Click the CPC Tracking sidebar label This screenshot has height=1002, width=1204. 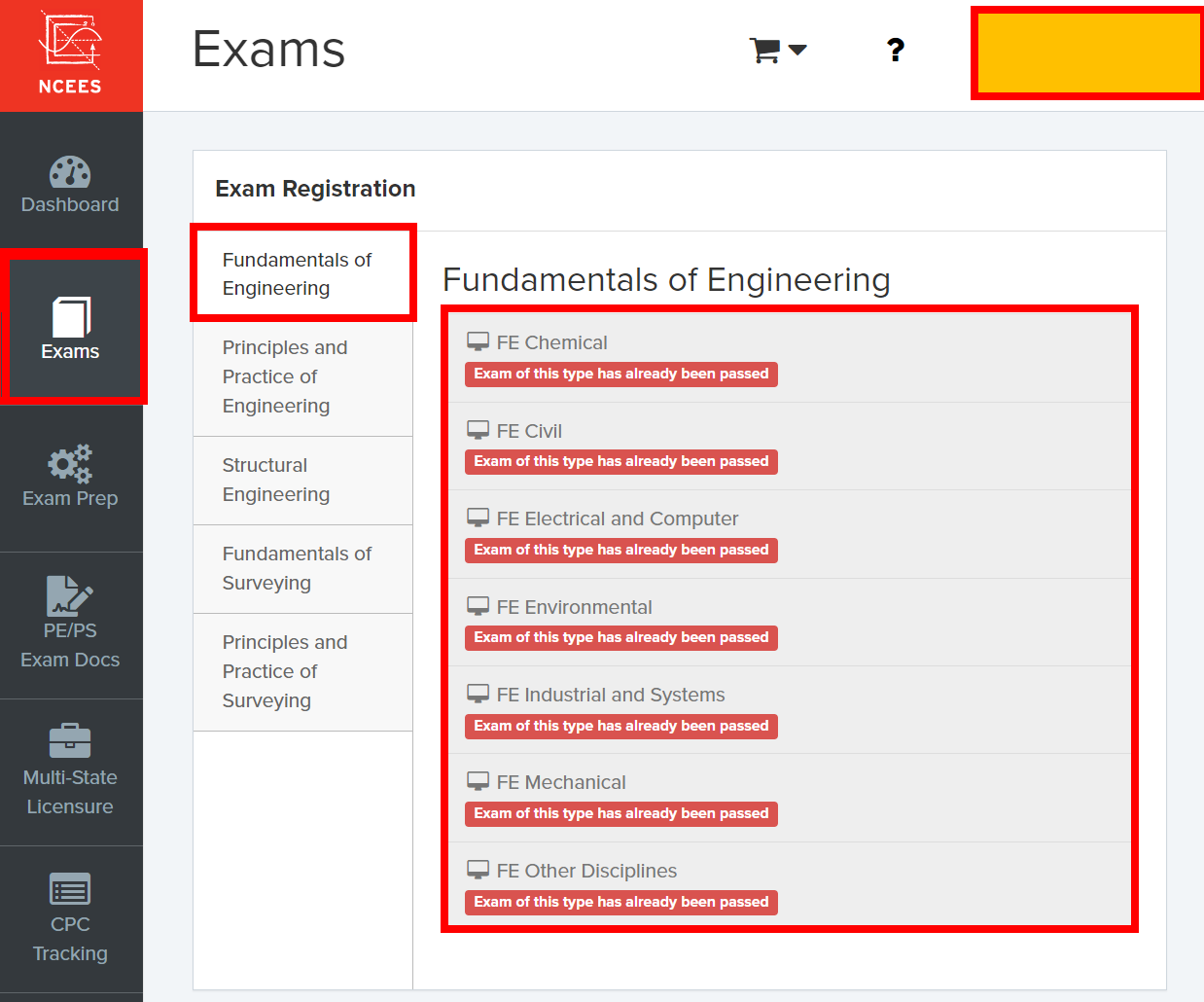(70, 939)
